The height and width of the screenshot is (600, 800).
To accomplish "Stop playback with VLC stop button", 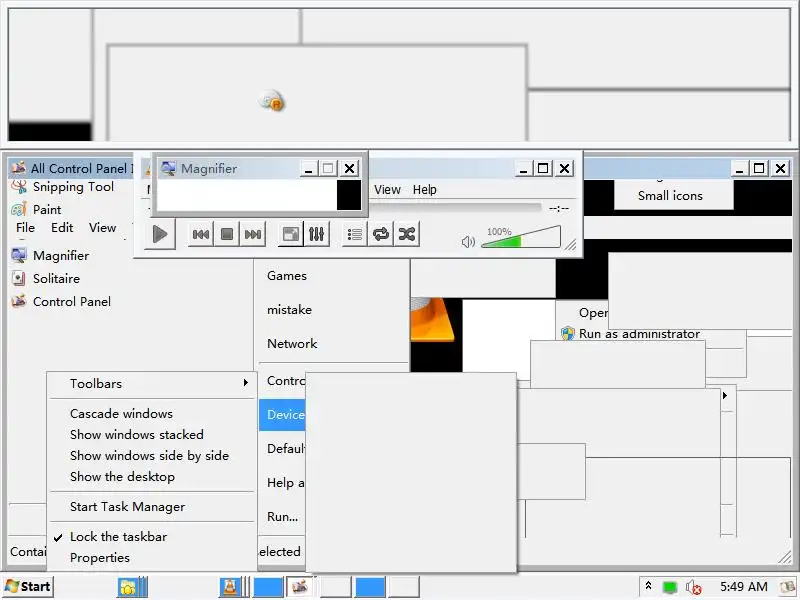I will pos(227,234).
